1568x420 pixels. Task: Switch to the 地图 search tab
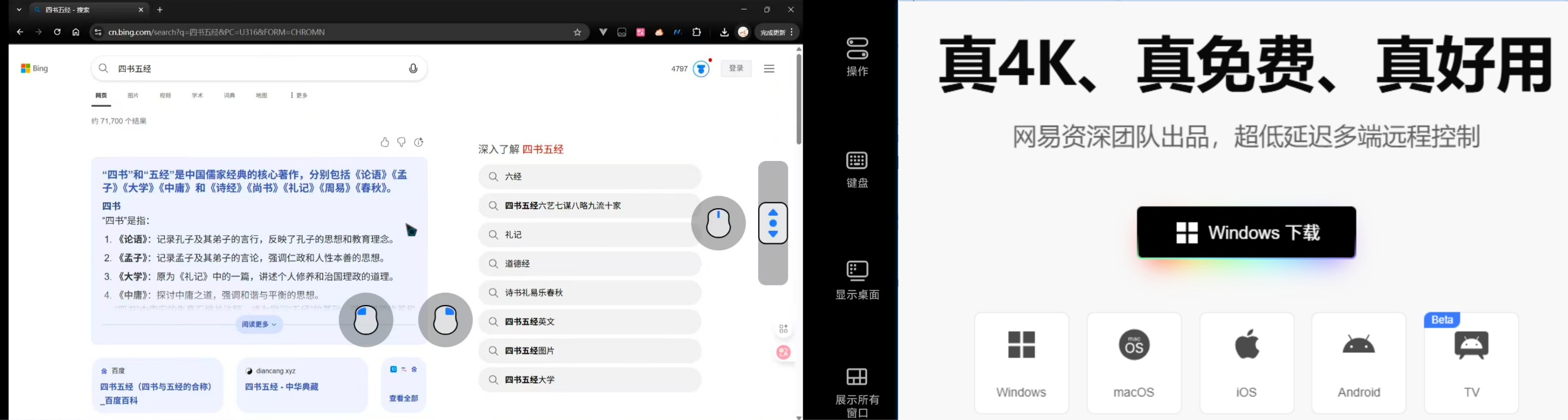tap(262, 96)
